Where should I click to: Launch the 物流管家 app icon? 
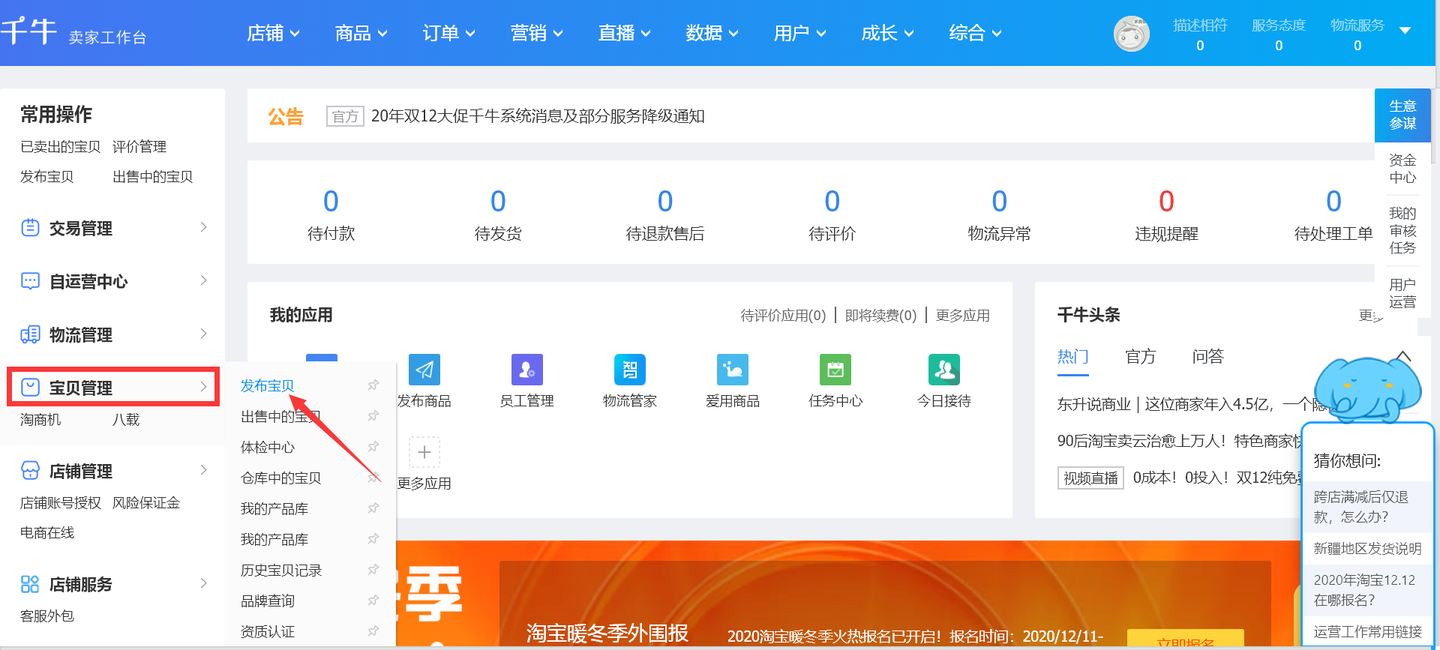pyautogui.click(x=630, y=369)
